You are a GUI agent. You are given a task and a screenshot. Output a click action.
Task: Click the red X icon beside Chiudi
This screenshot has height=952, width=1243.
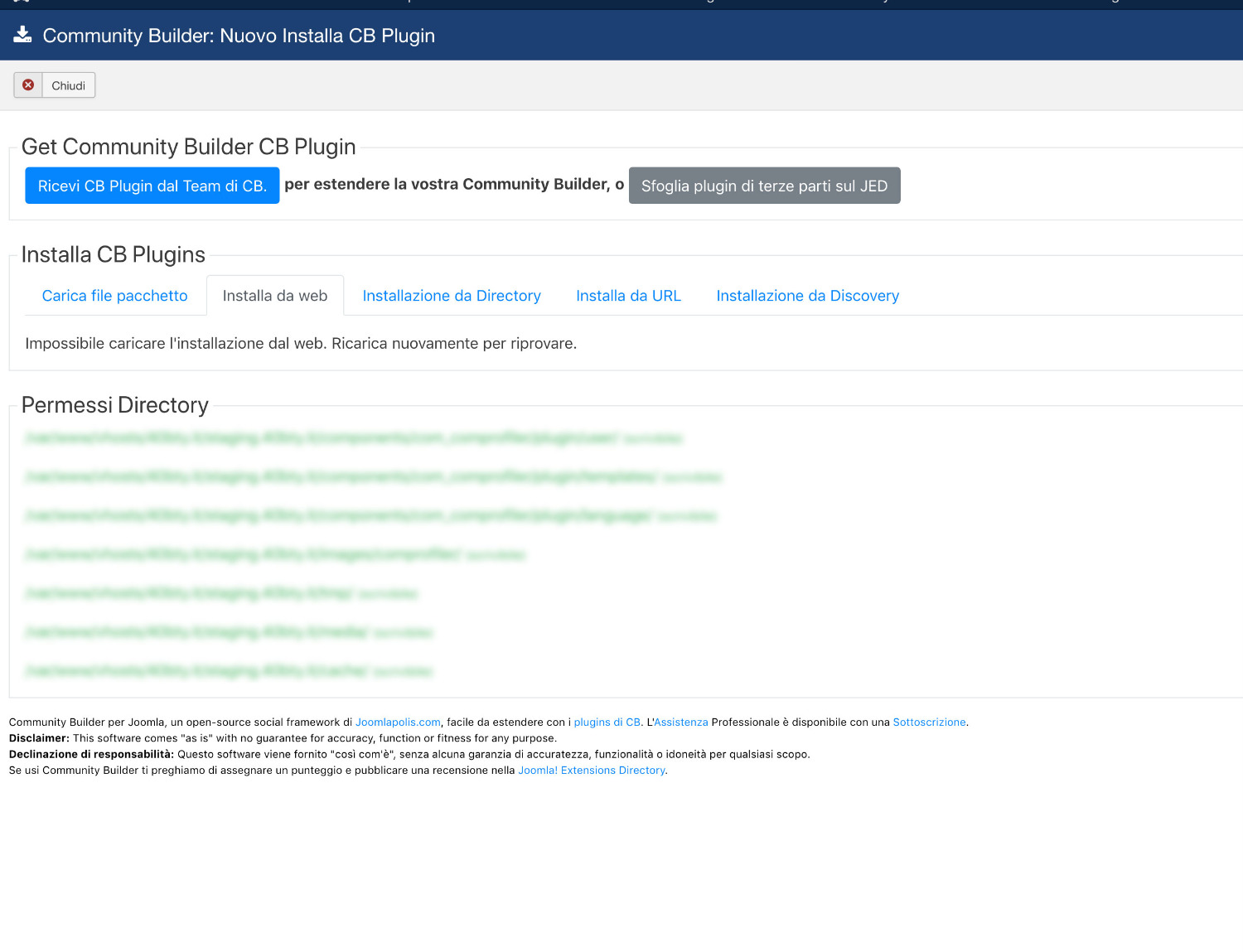pos(28,85)
